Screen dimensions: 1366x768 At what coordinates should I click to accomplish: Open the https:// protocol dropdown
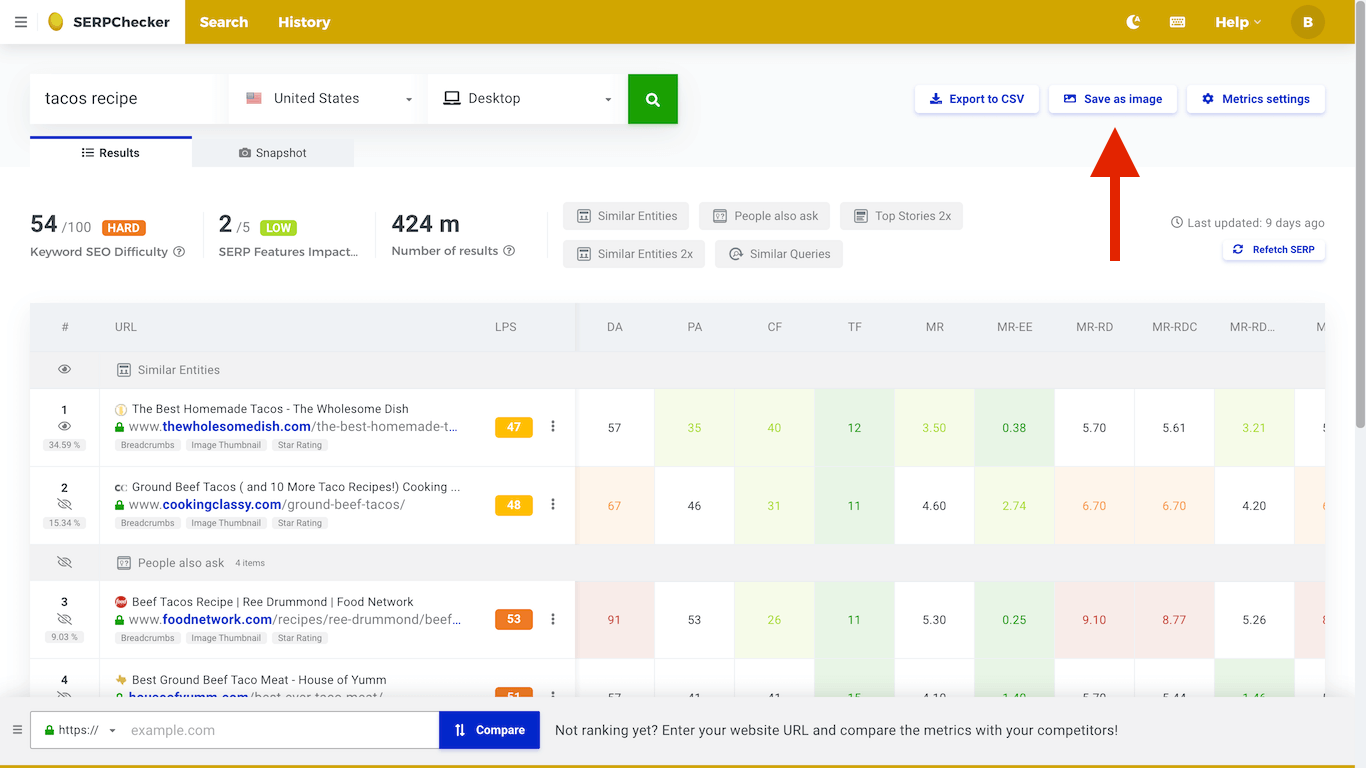[x=81, y=730]
